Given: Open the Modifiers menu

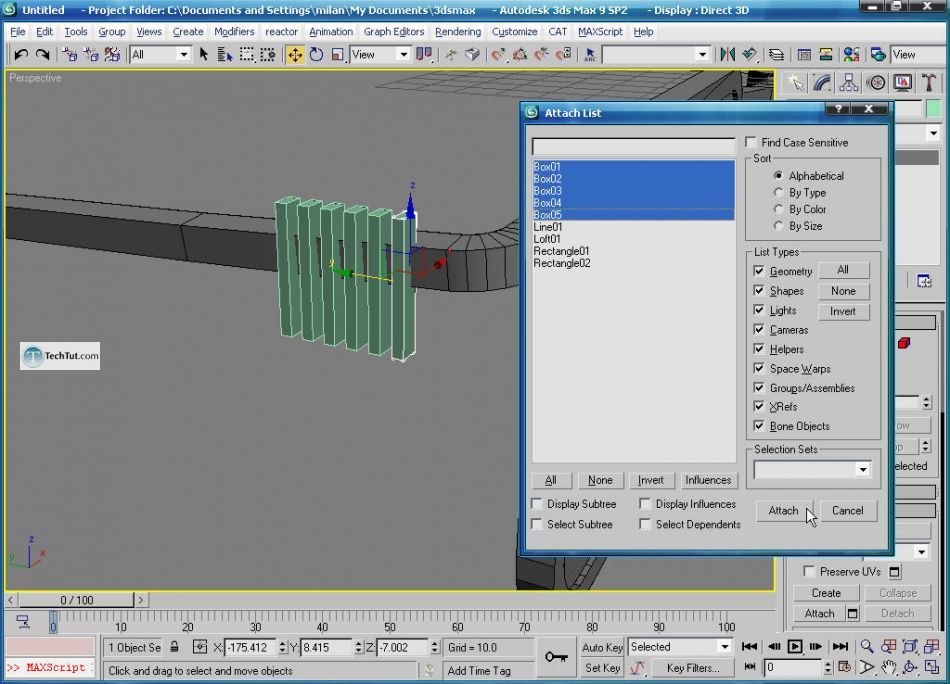Looking at the screenshot, I should pos(234,31).
